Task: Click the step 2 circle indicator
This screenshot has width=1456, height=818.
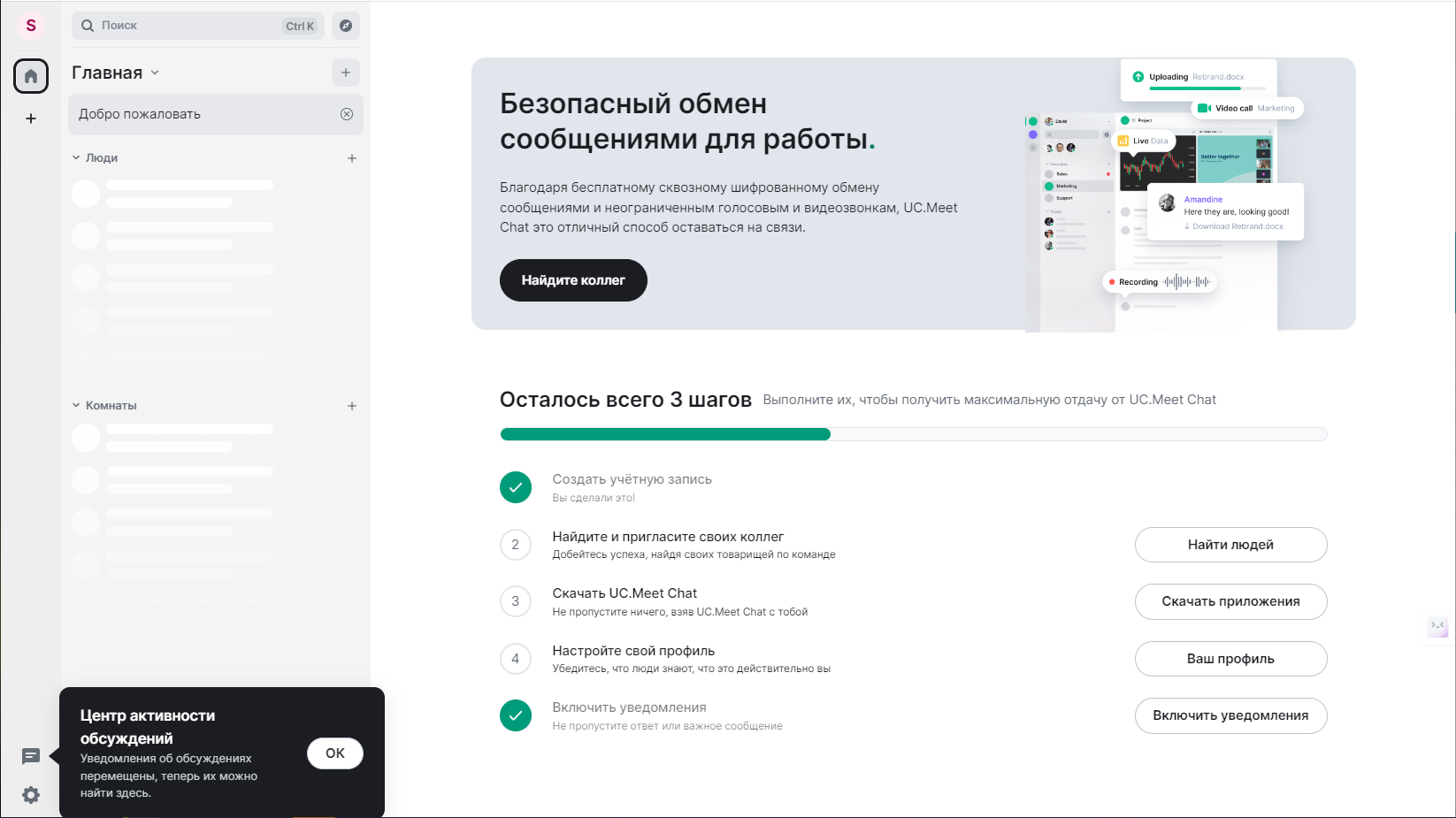Action: coord(516,545)
